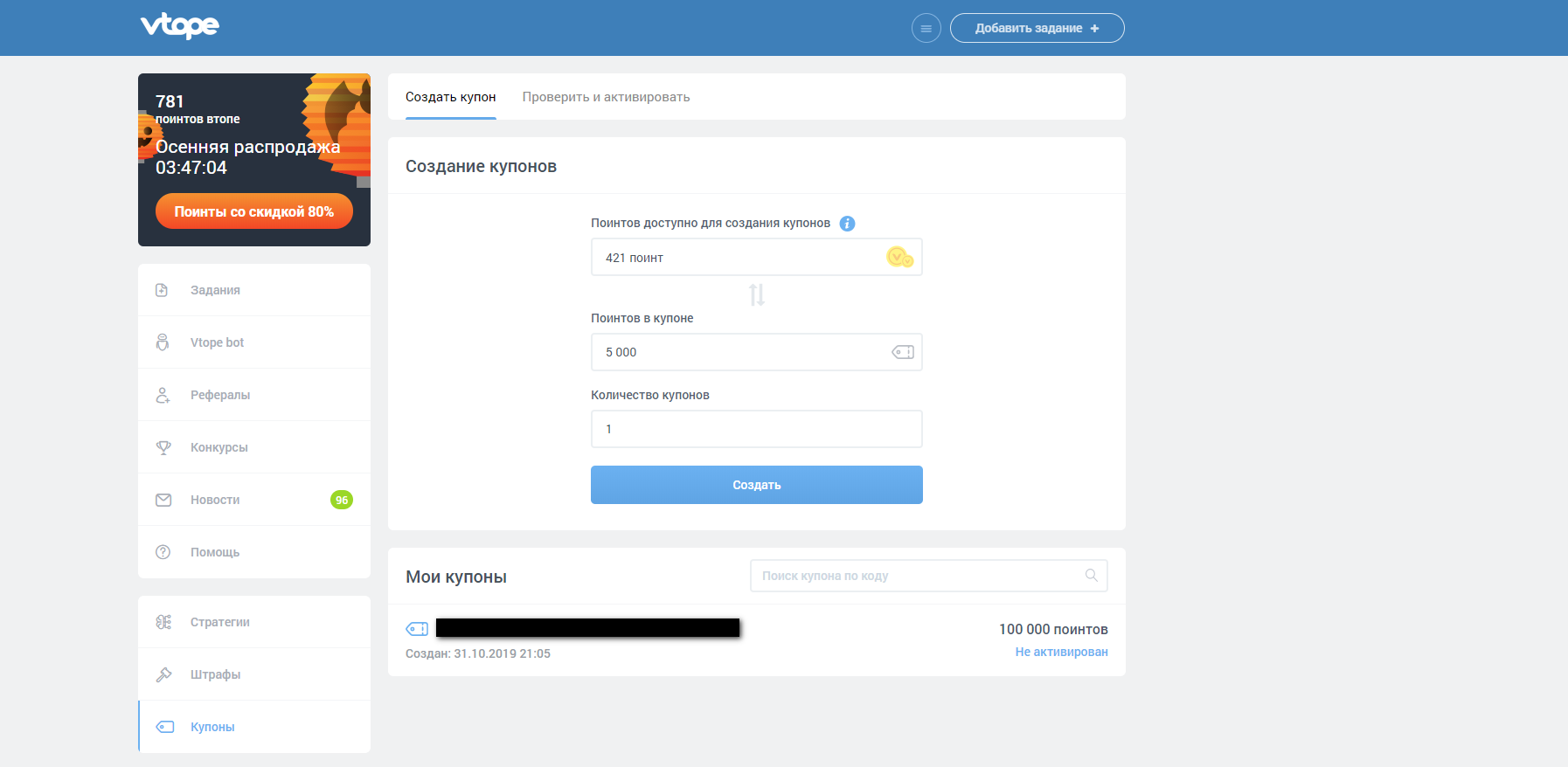Click the "Не активирован" status link
1568x767 pixels.
pos(1061,653)
